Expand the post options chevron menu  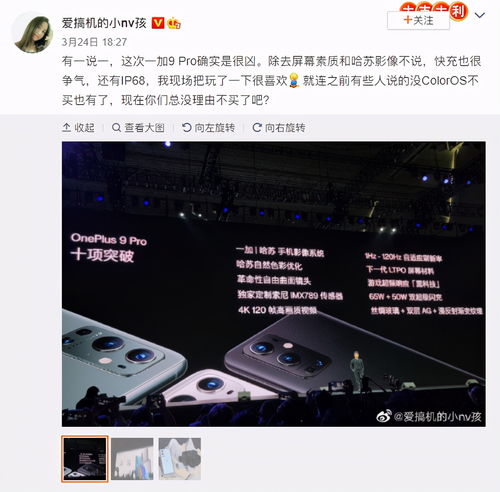[x=480, y=15]
